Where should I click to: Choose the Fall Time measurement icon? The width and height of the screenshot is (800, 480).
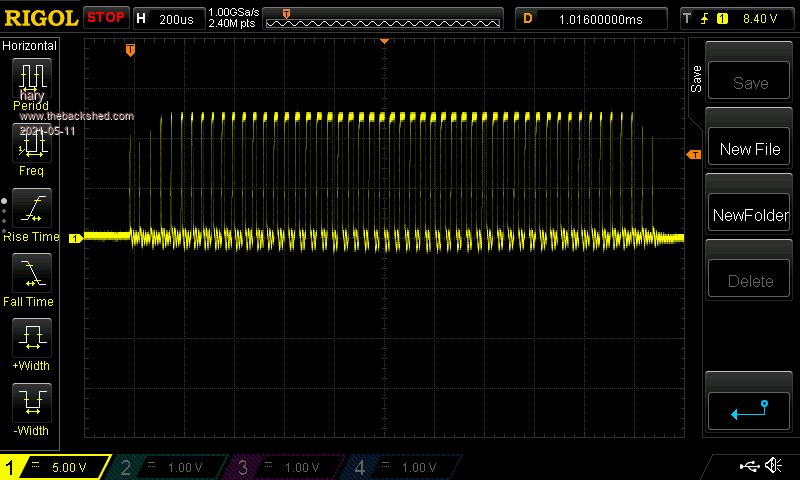31,274
